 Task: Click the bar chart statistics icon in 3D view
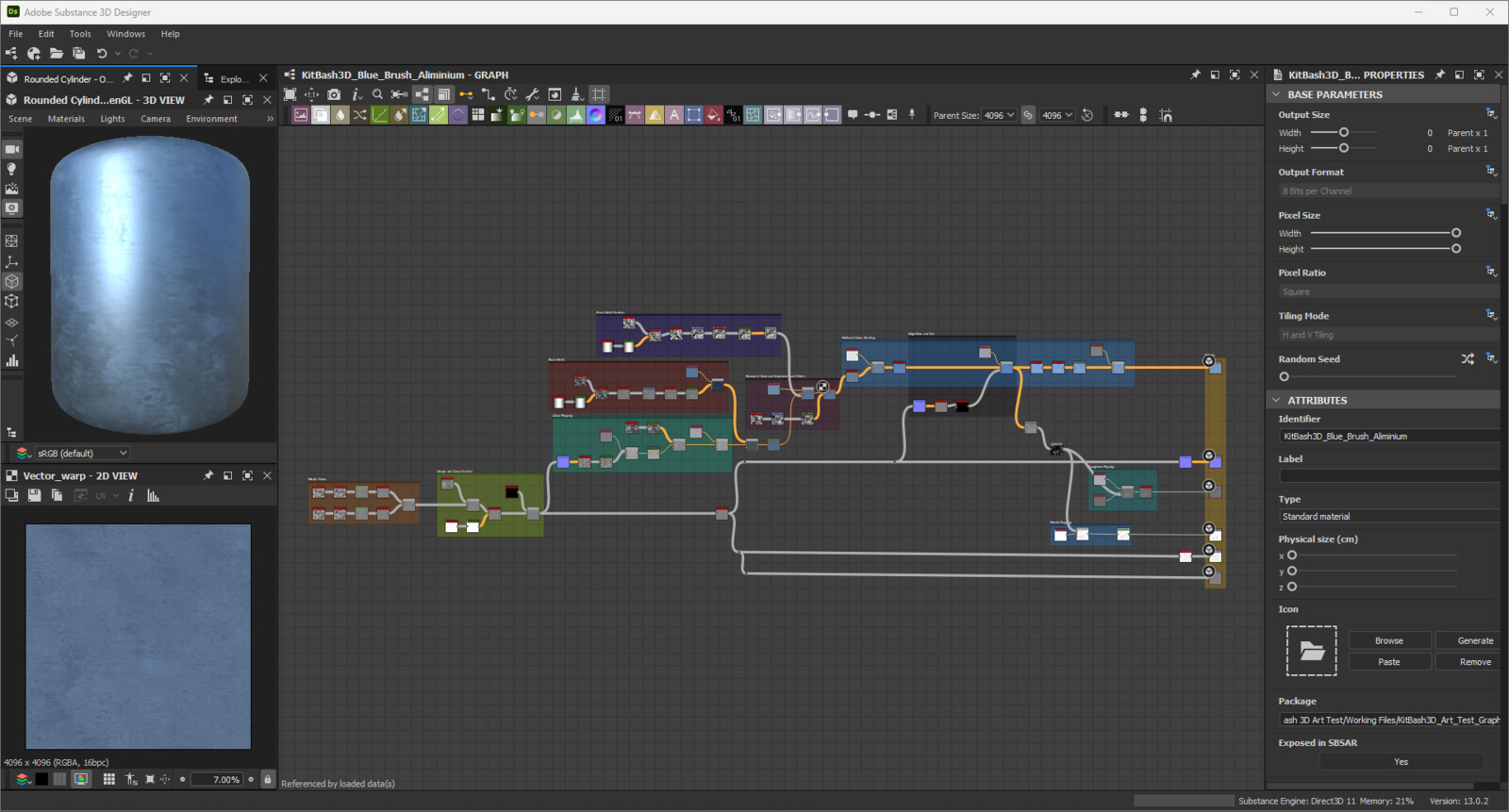(12, 361)
